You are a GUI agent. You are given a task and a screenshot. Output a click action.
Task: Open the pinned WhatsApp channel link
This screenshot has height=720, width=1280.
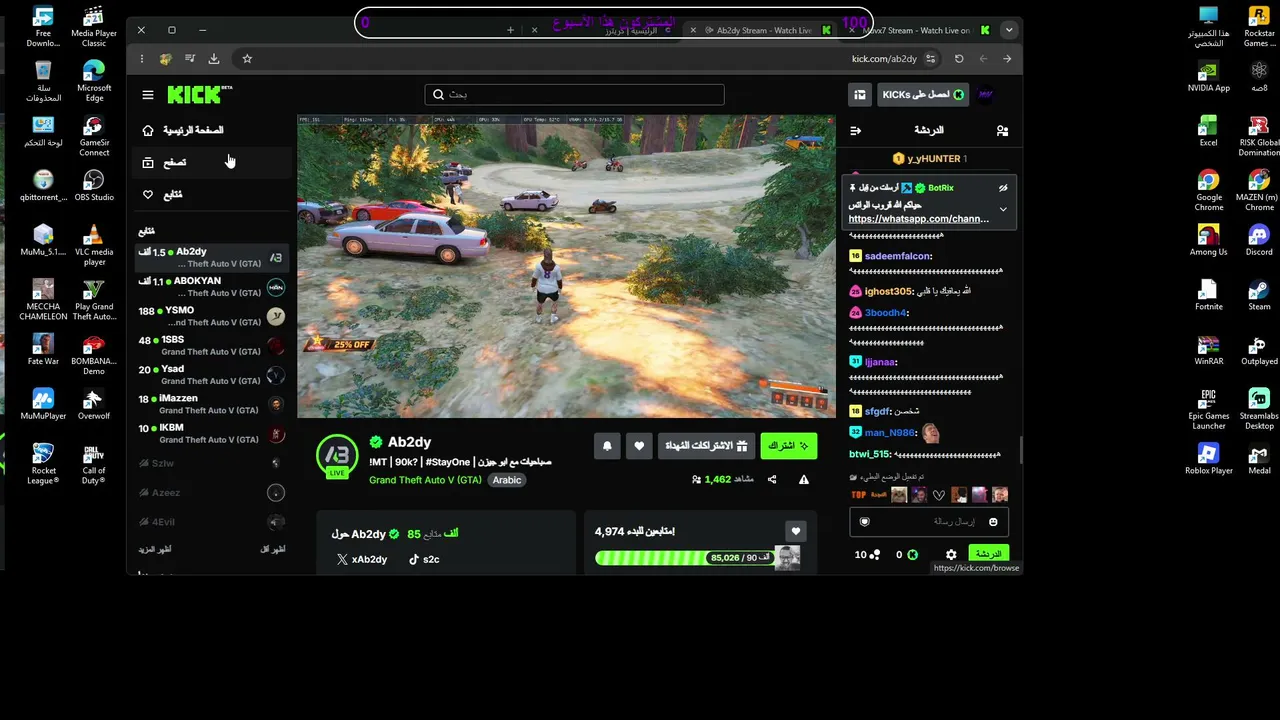(x=919, y=219)
